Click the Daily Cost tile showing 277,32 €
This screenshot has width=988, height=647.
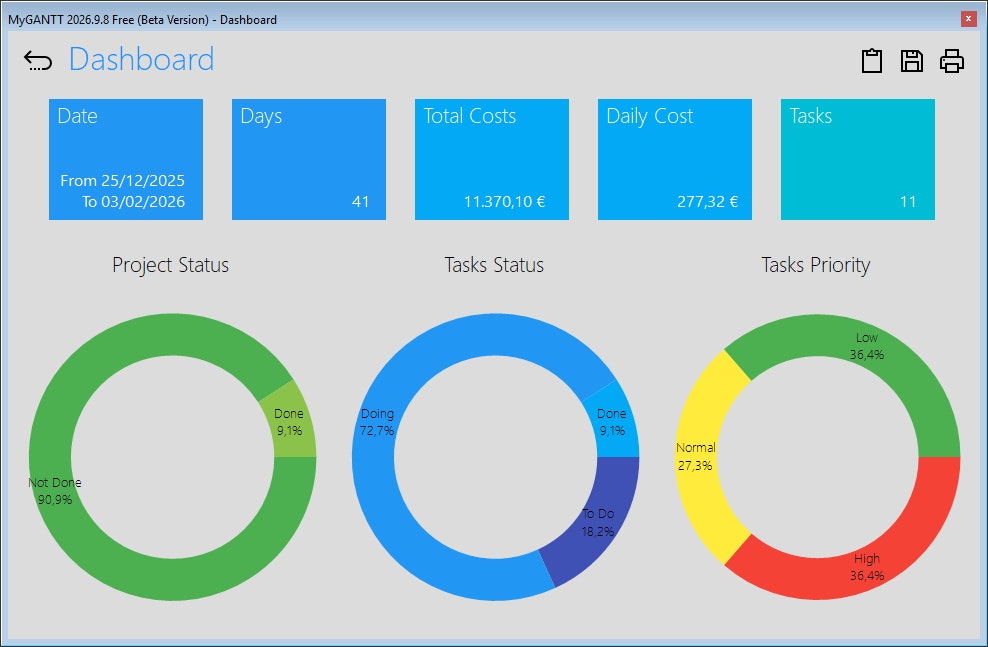pyautogui.click(x=674, y=159)
